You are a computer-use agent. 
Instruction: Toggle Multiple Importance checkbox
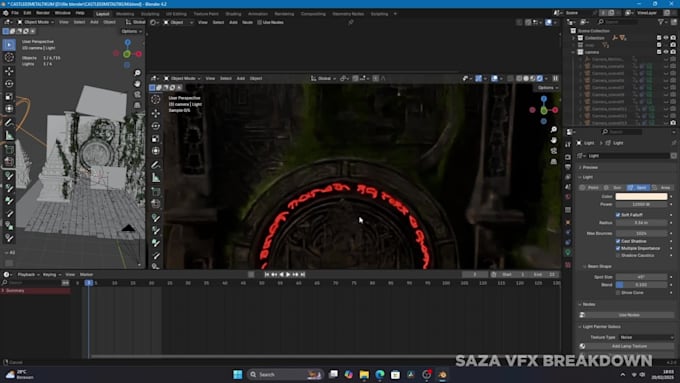pos(618,248)
